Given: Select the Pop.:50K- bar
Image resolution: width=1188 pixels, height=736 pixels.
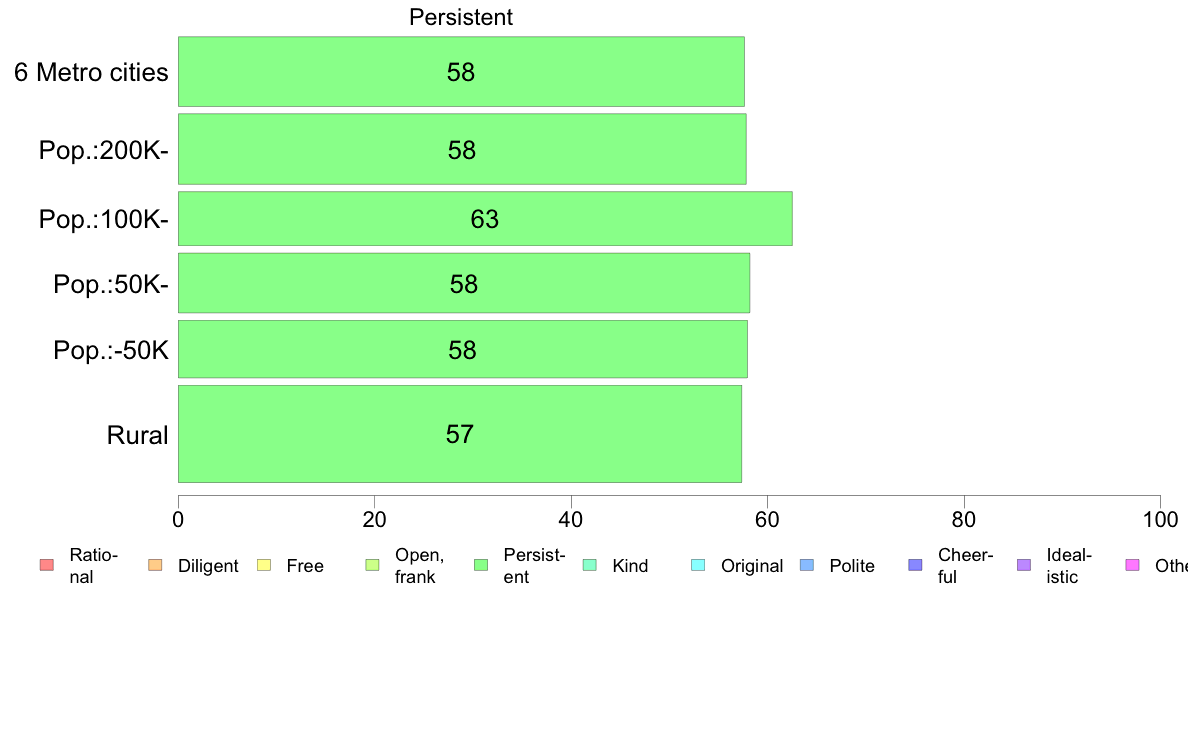Looking at the screenshot, I should click(464, 283).
